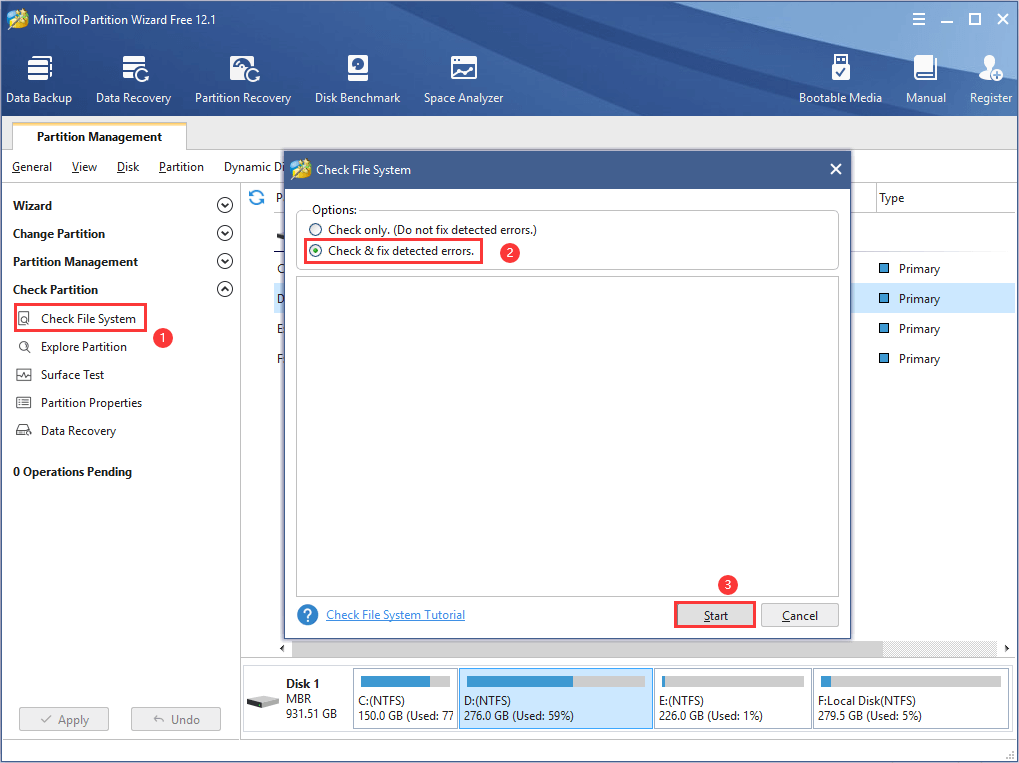Click the horizontal scrollbar thumb

coord(587,648)
